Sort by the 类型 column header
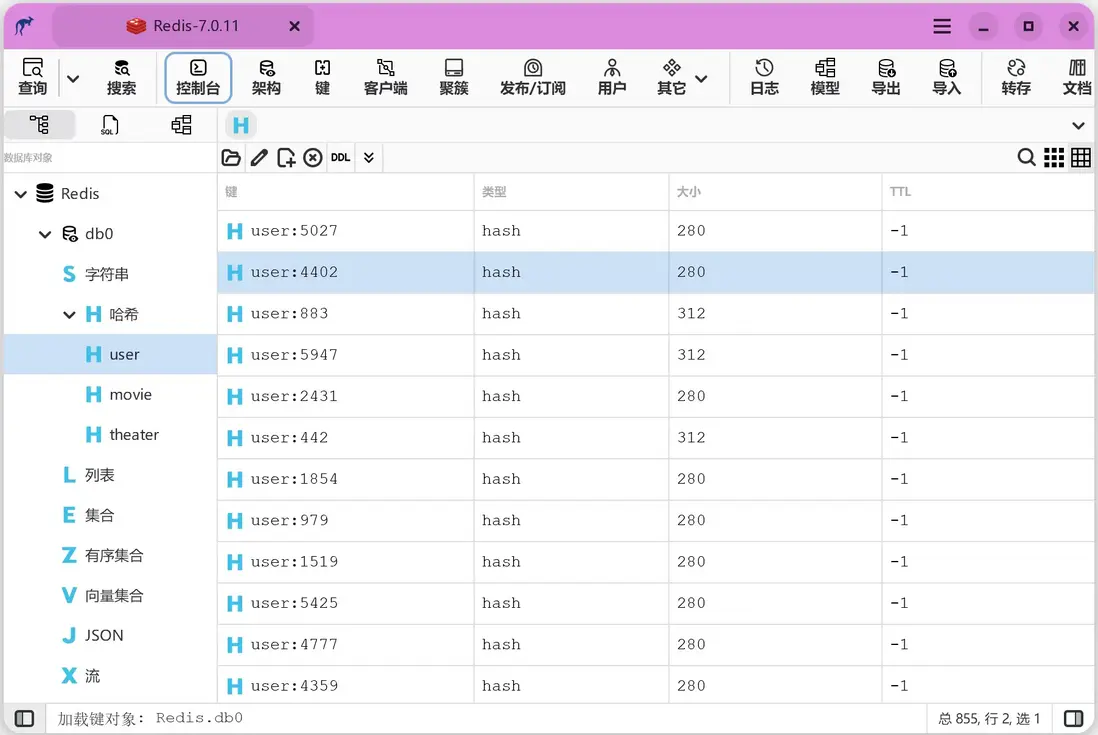The width and height of the screenshot is (1098, 735). tap(571, 192)
